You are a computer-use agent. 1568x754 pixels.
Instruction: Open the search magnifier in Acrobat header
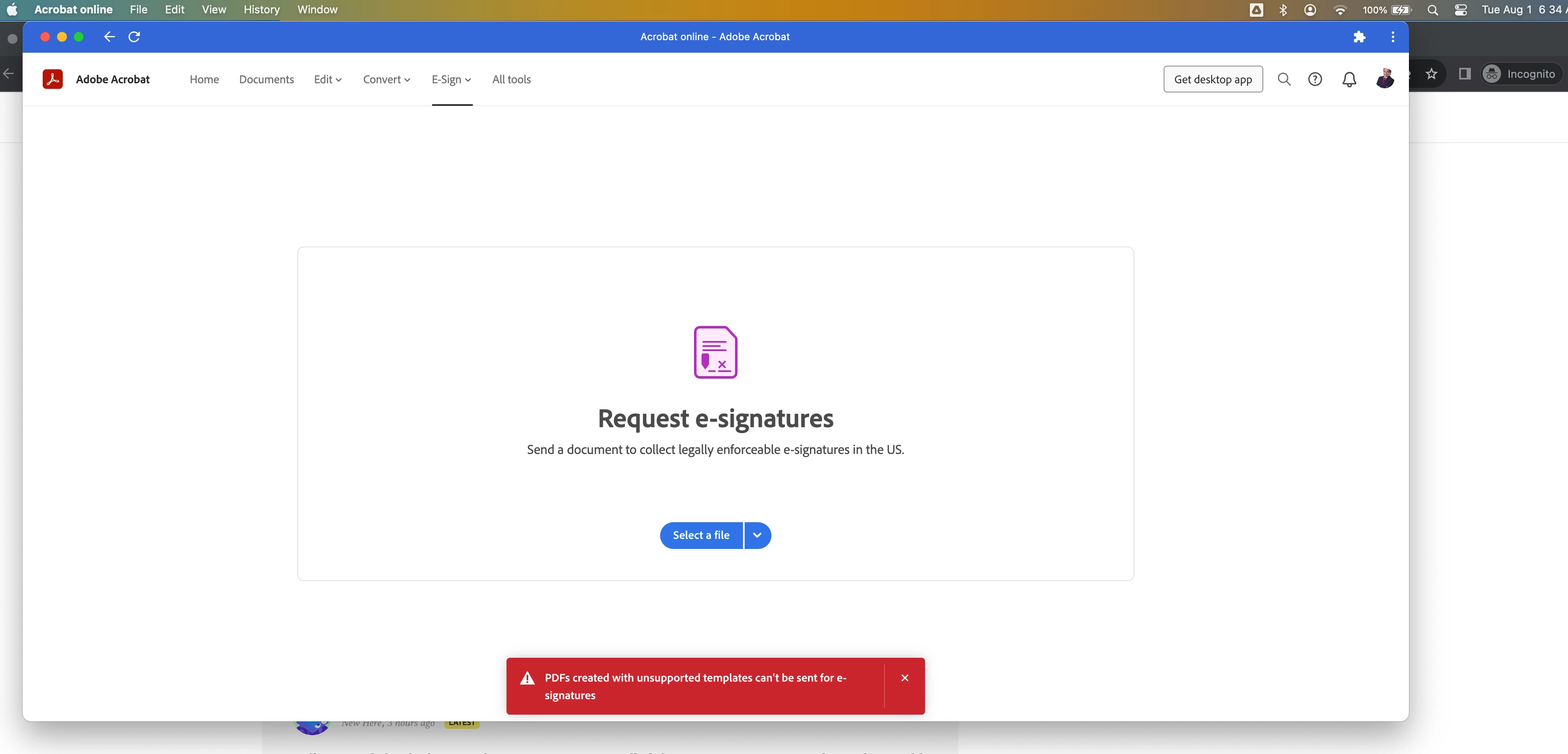tap(1284, 79)
